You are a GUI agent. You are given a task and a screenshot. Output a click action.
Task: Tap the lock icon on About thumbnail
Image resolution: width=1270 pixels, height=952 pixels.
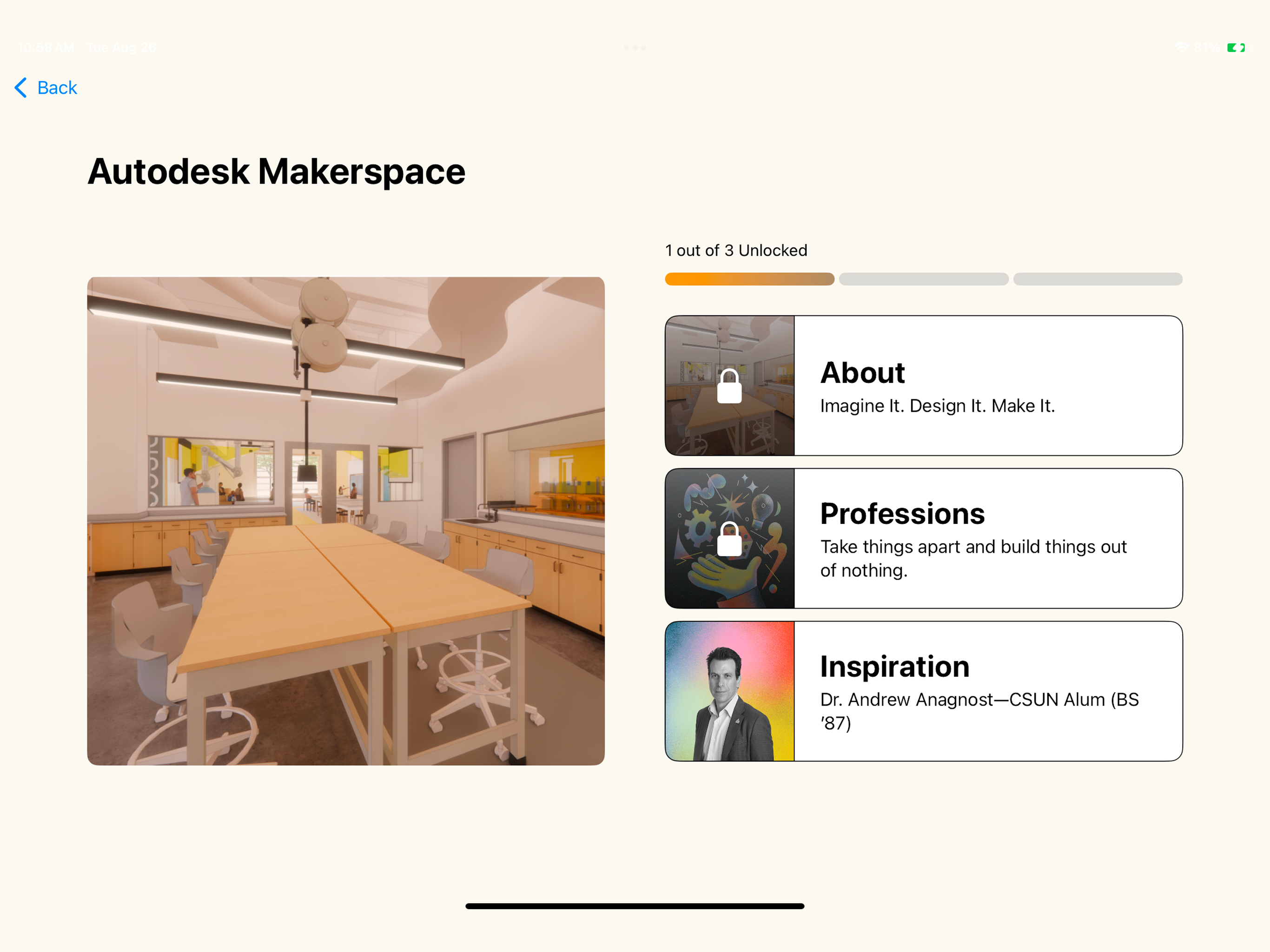[729, 386]
